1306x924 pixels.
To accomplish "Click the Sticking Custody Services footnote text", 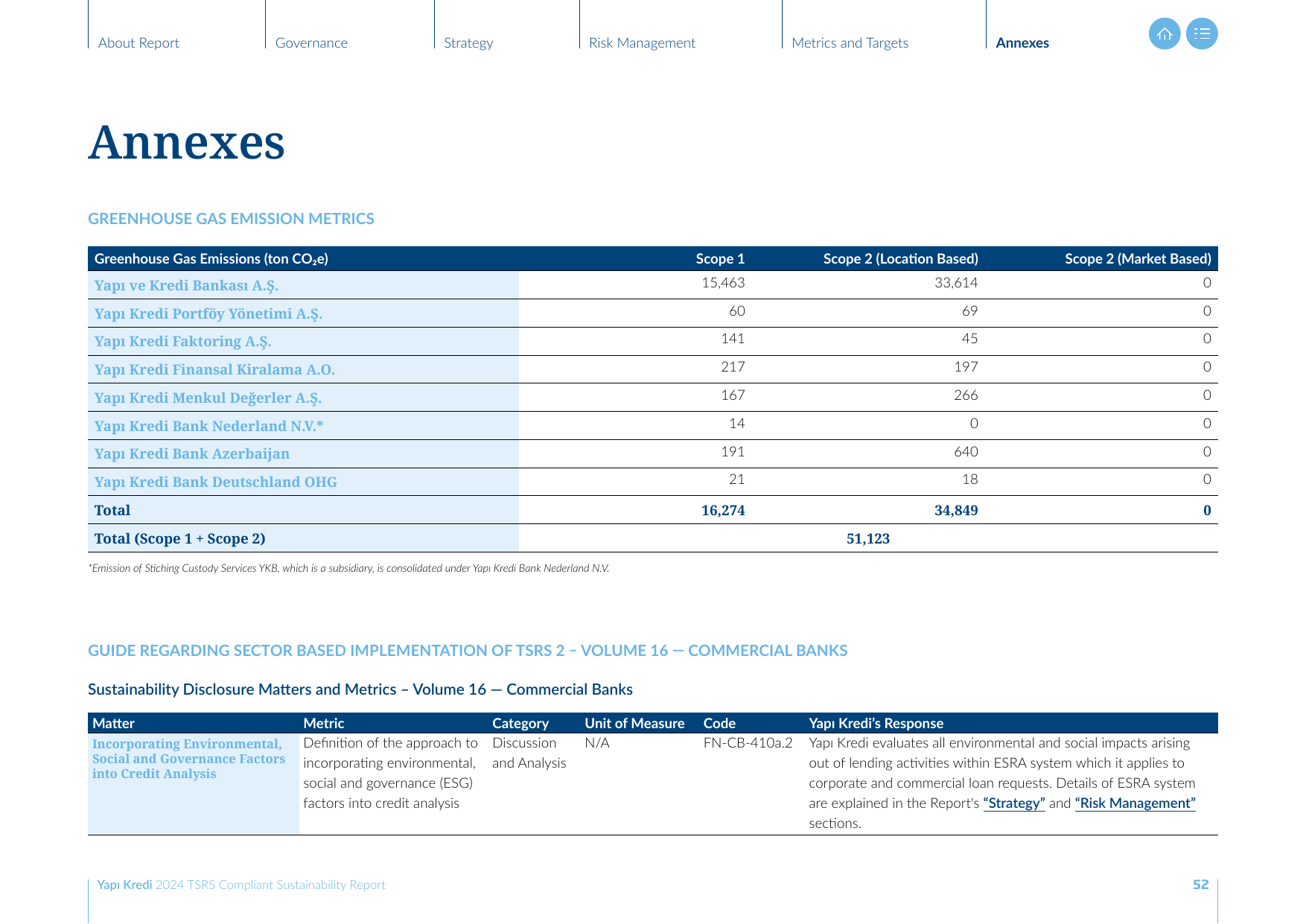I will (x=348, y=568).
